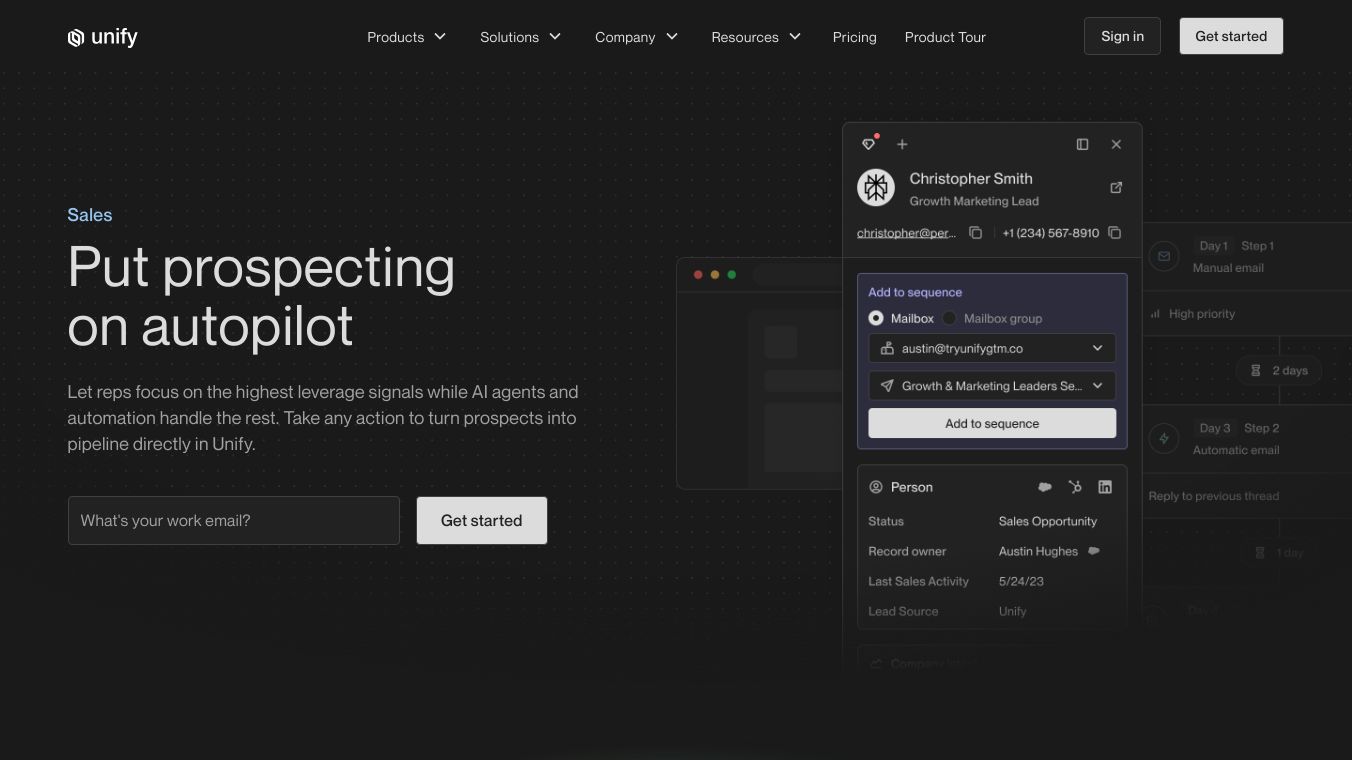Click the Put prospecting on autopilot headline
This screenshot has width=1352, height=760.
coord(261,296)
